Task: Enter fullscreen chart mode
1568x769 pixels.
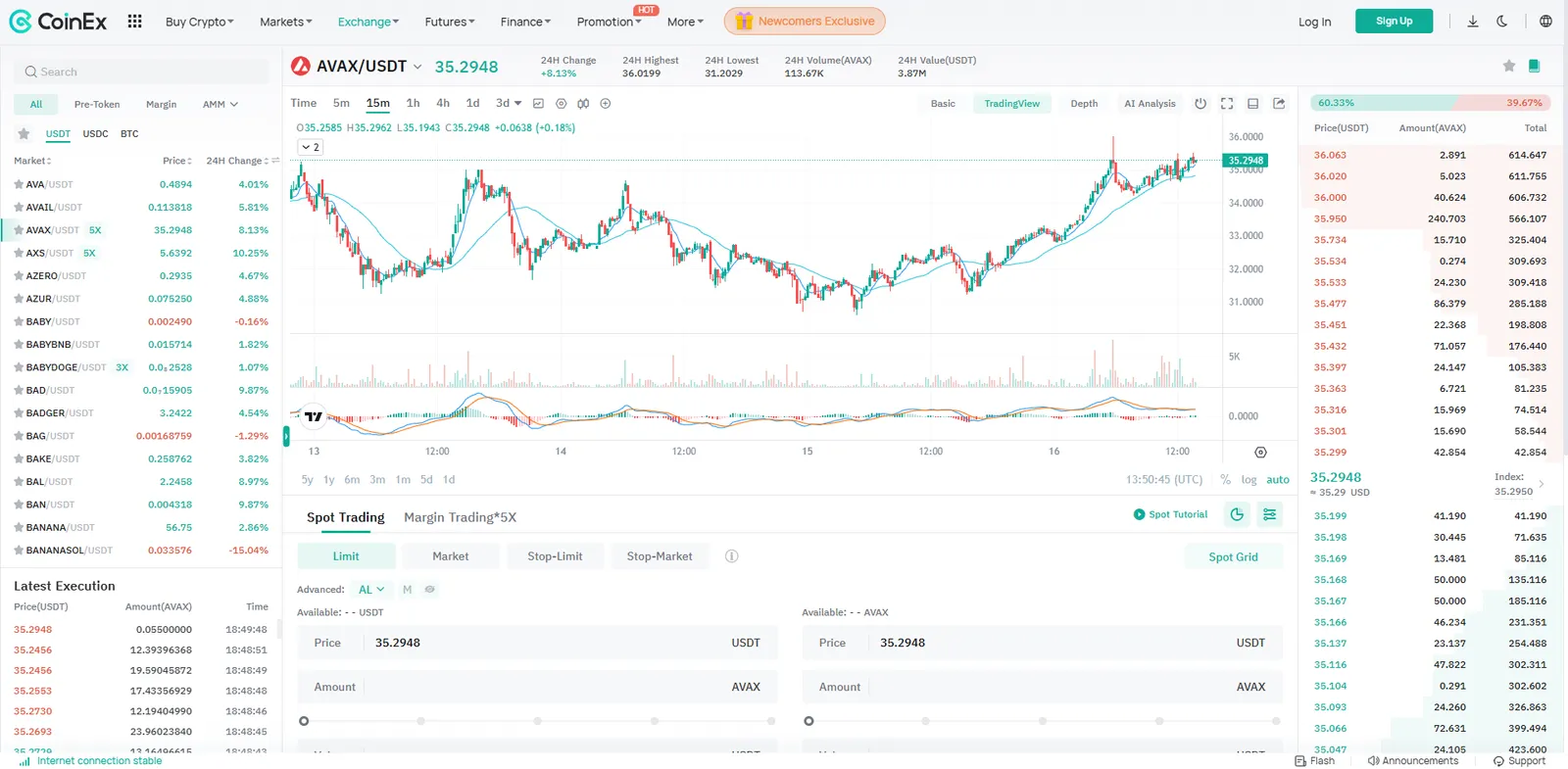Action: click(x=1227, y=103)
